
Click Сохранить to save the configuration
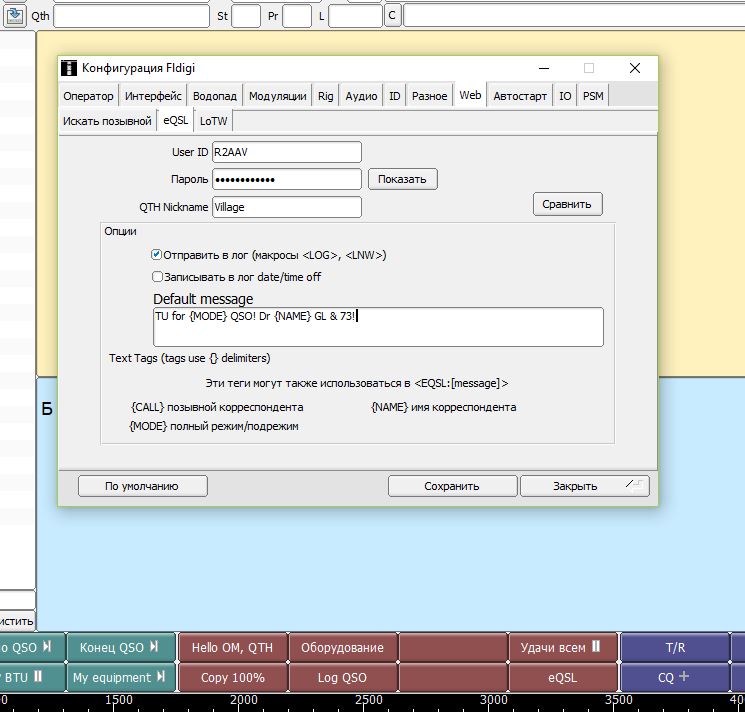pos(451,486)
